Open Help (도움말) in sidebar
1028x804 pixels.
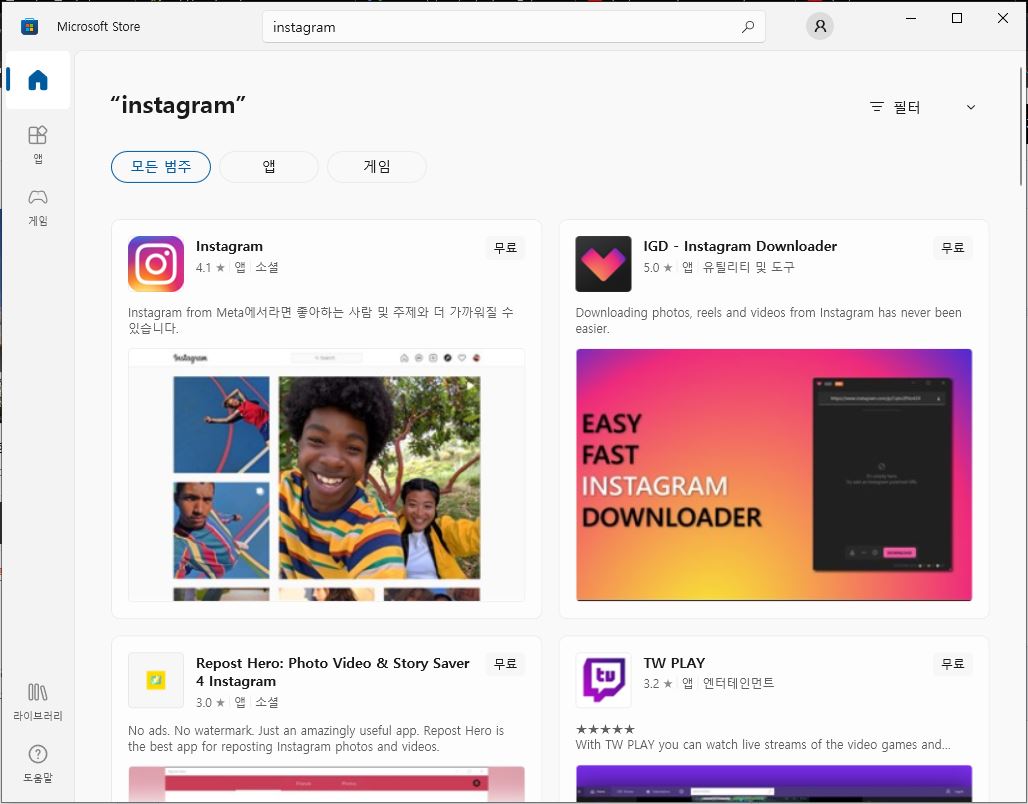tap(38, 763)
